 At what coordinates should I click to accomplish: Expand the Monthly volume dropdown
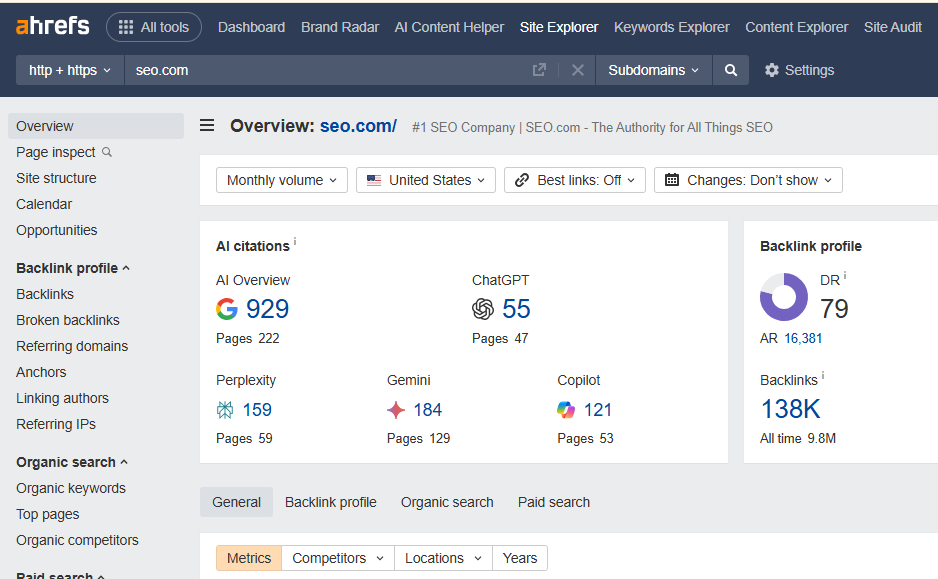click(282, 180)
